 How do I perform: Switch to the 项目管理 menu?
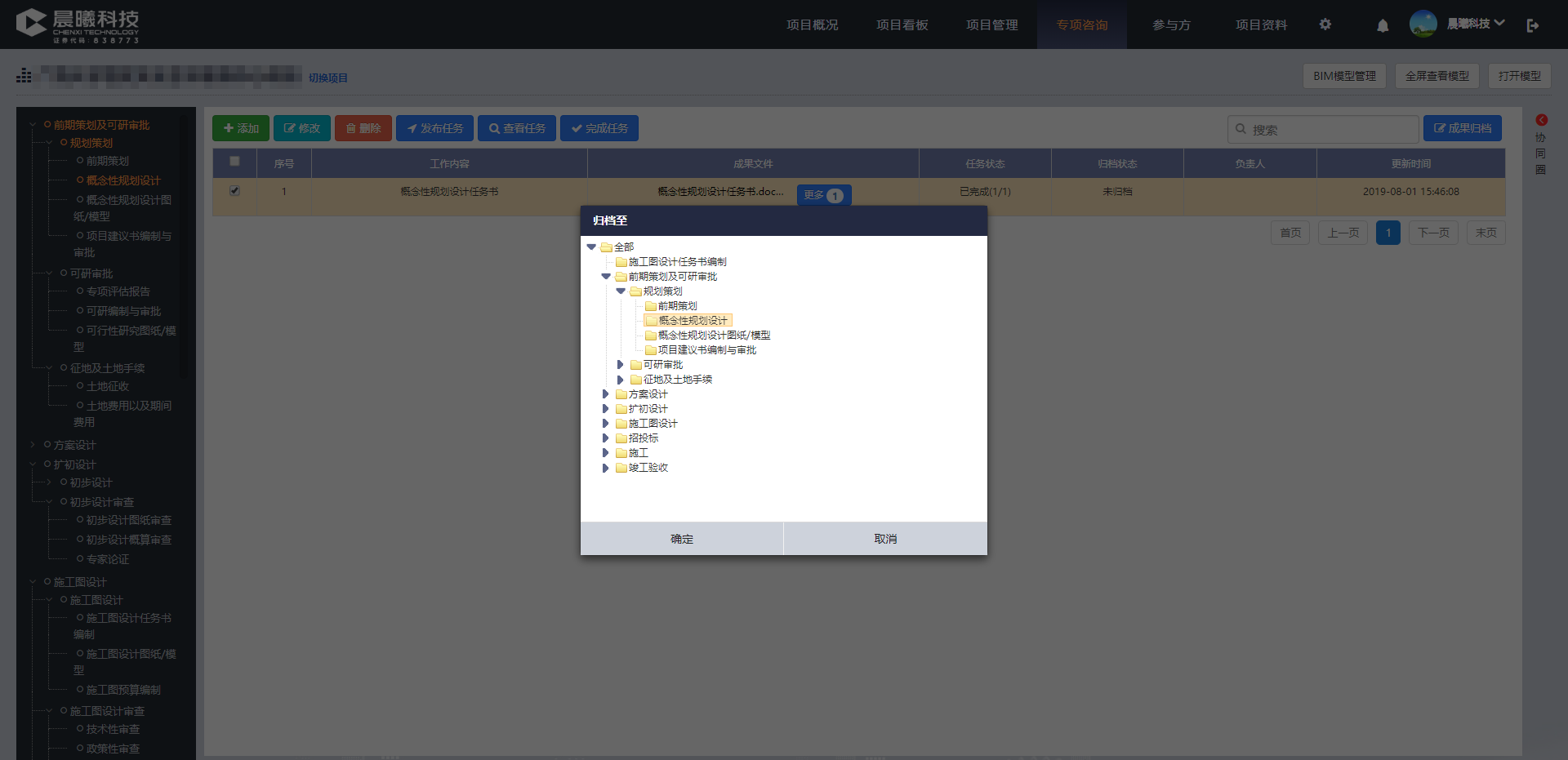point(991,24)
